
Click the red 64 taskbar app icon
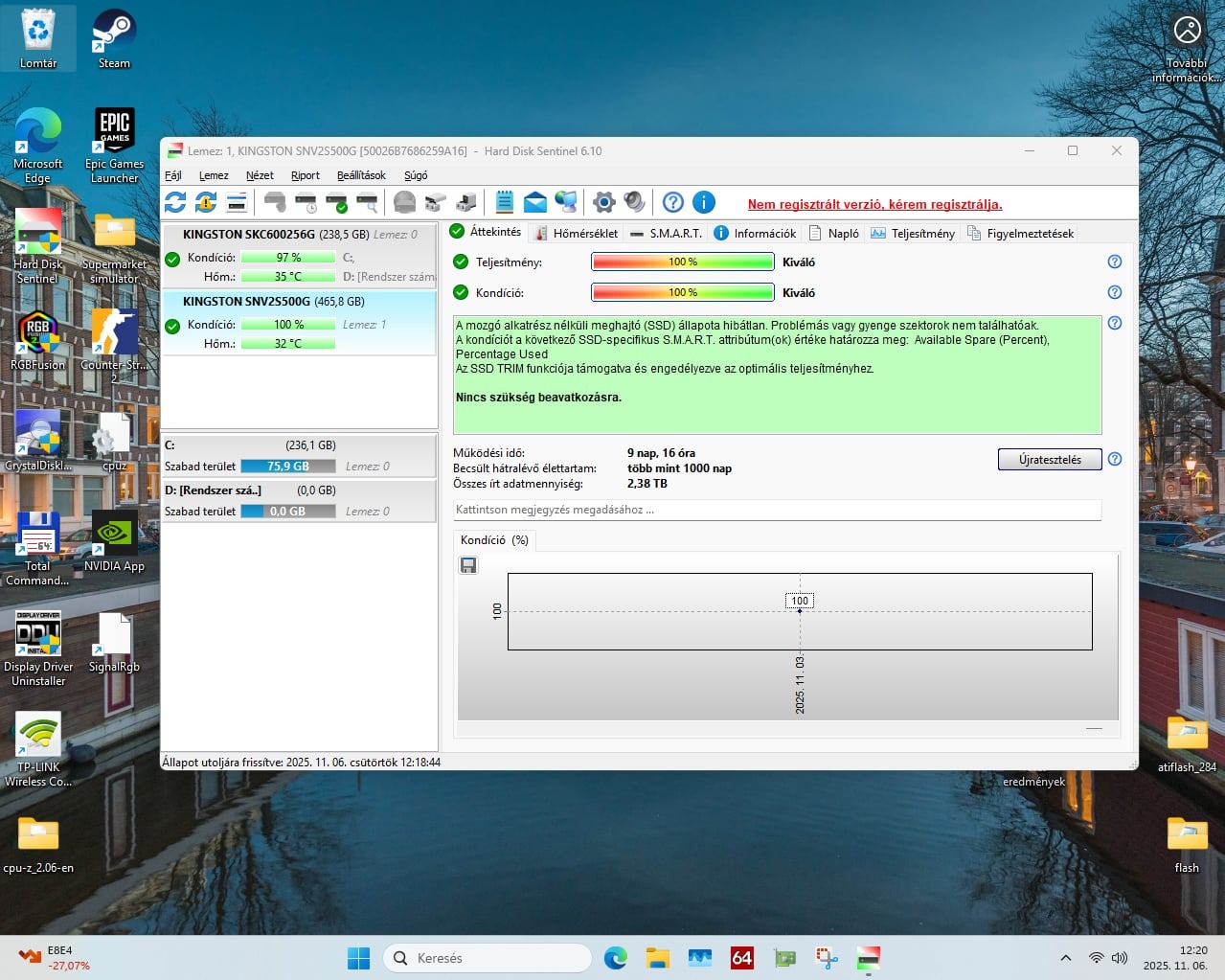(742, 957)
